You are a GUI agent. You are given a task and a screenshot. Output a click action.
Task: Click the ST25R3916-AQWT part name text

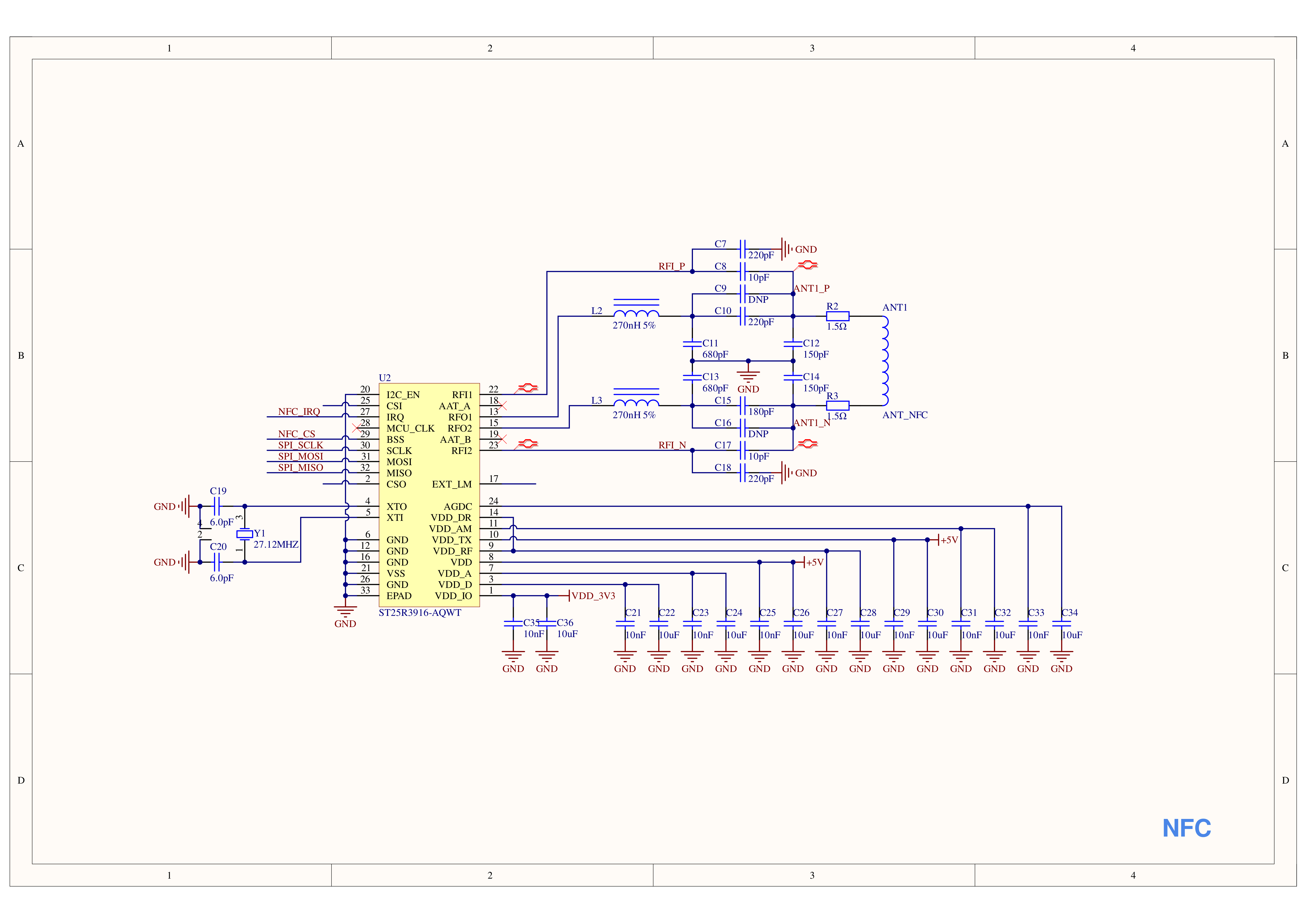pos(420,612)
